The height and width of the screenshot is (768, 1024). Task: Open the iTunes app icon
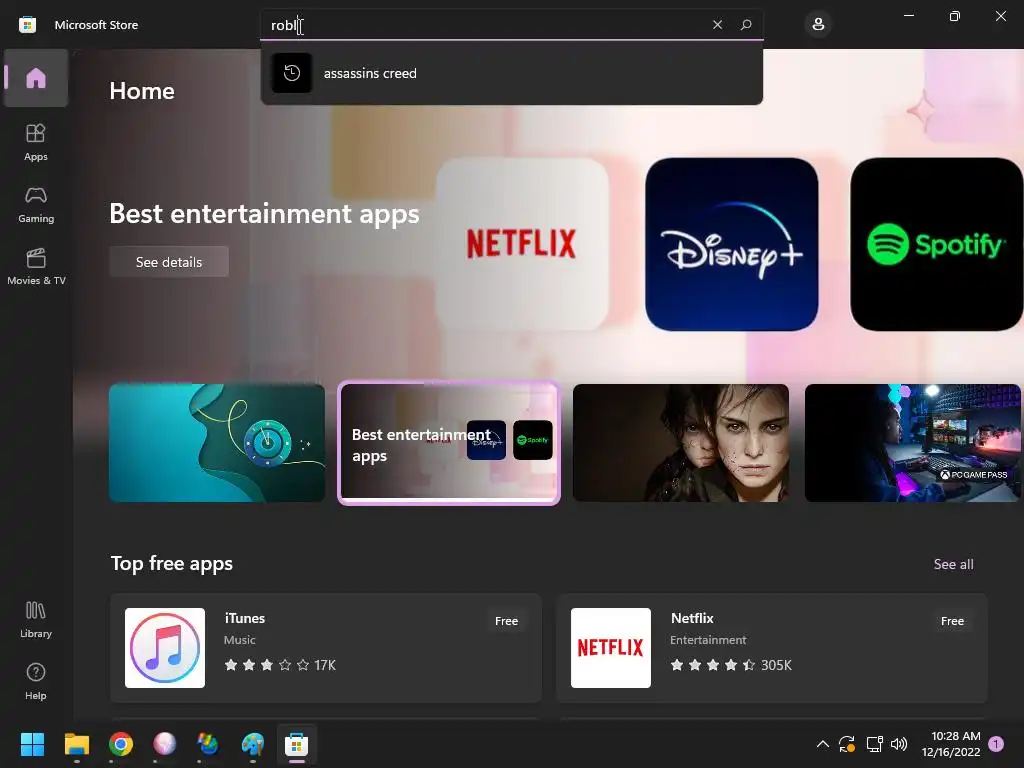[x=165, y=648]
